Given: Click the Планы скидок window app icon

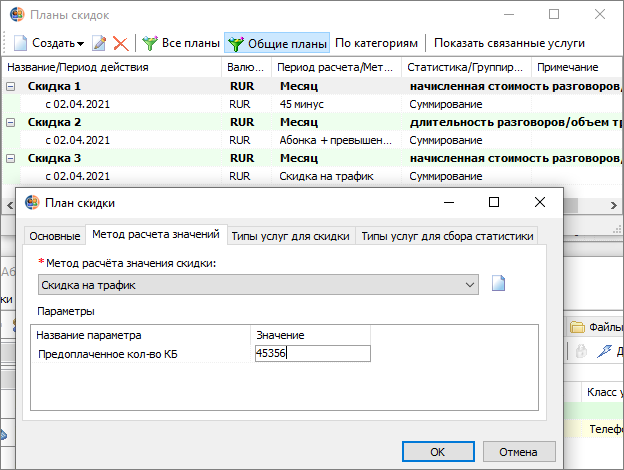Looking at the screenshot, I should (17, 14).
